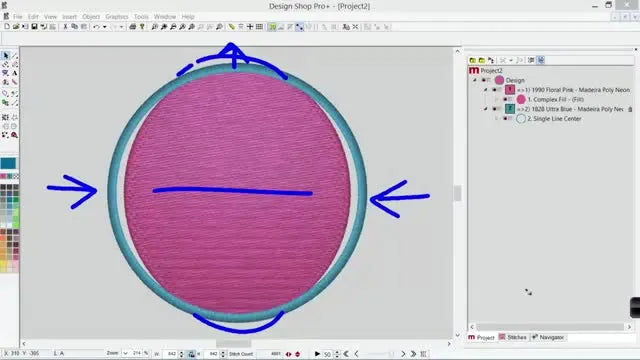Jump backward with double left arrow

(346, 354)
